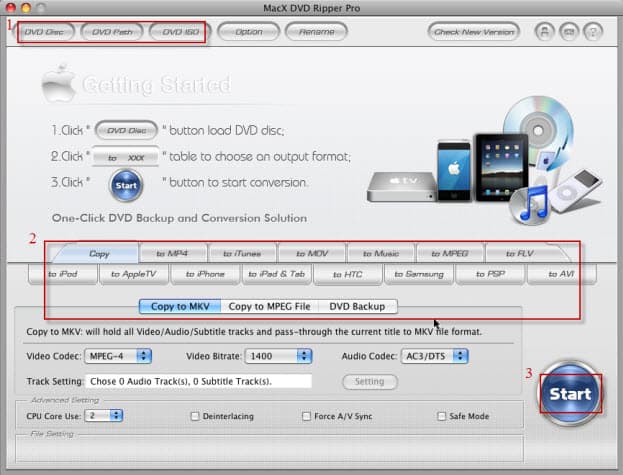Click the Getting Started heading
This screenshot has width=623, height=475.
tap(156, 85)
